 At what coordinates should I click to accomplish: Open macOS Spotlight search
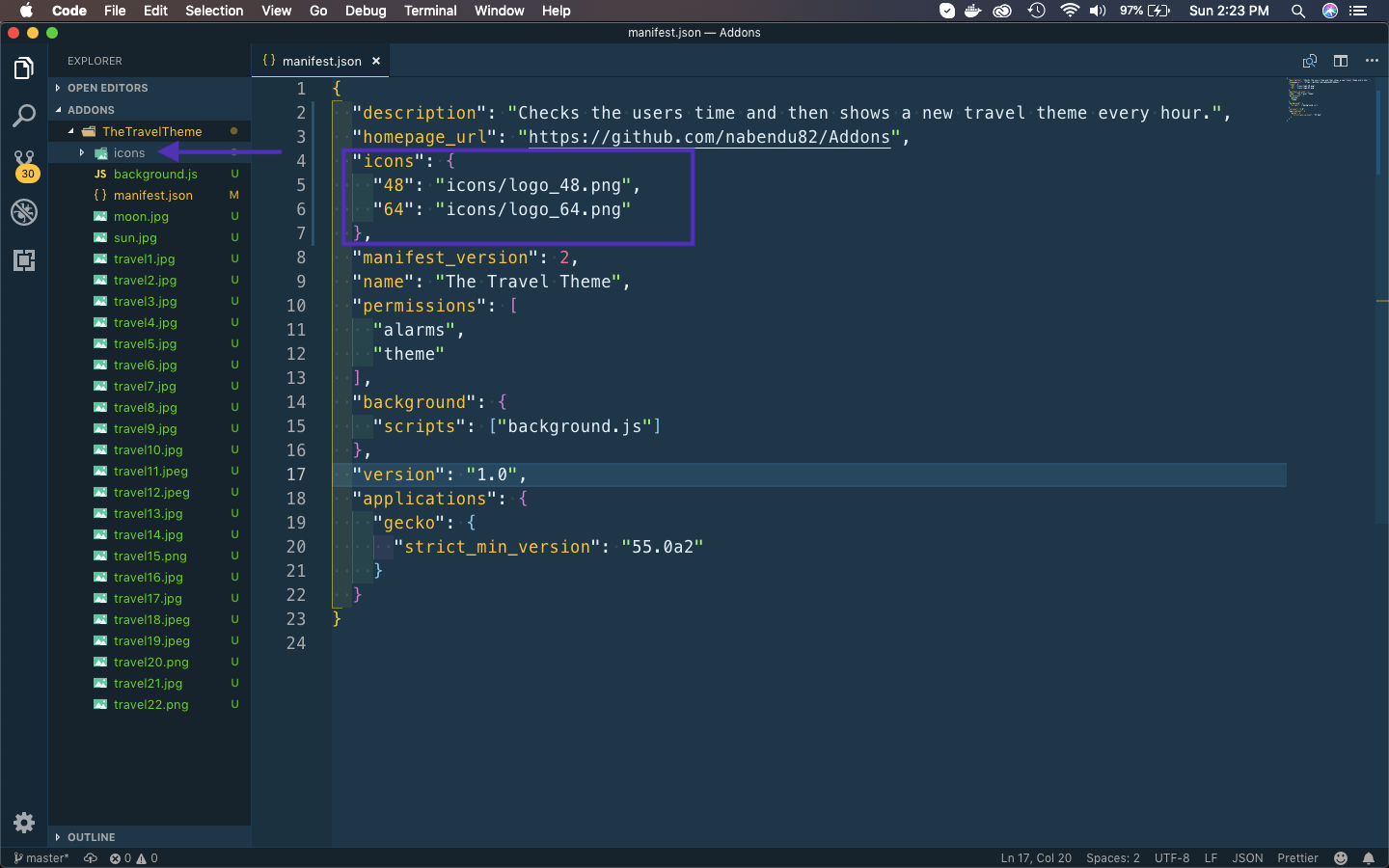(x=1298, y=11)
